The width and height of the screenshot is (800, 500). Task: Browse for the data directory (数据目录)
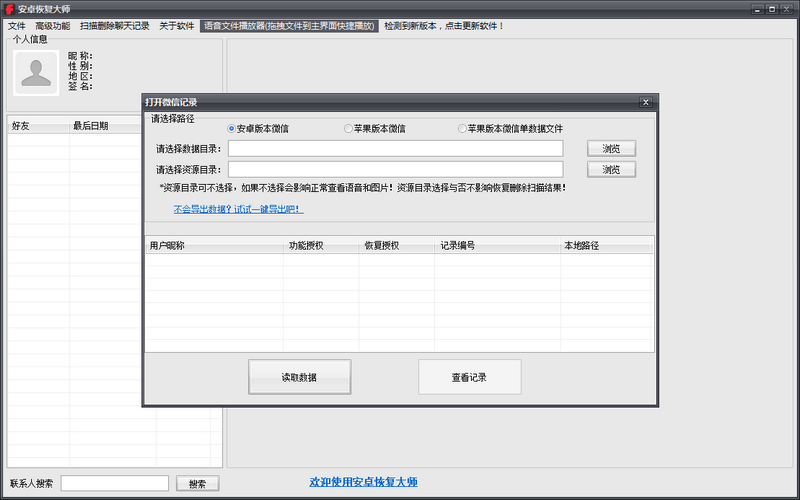(611, 149)
